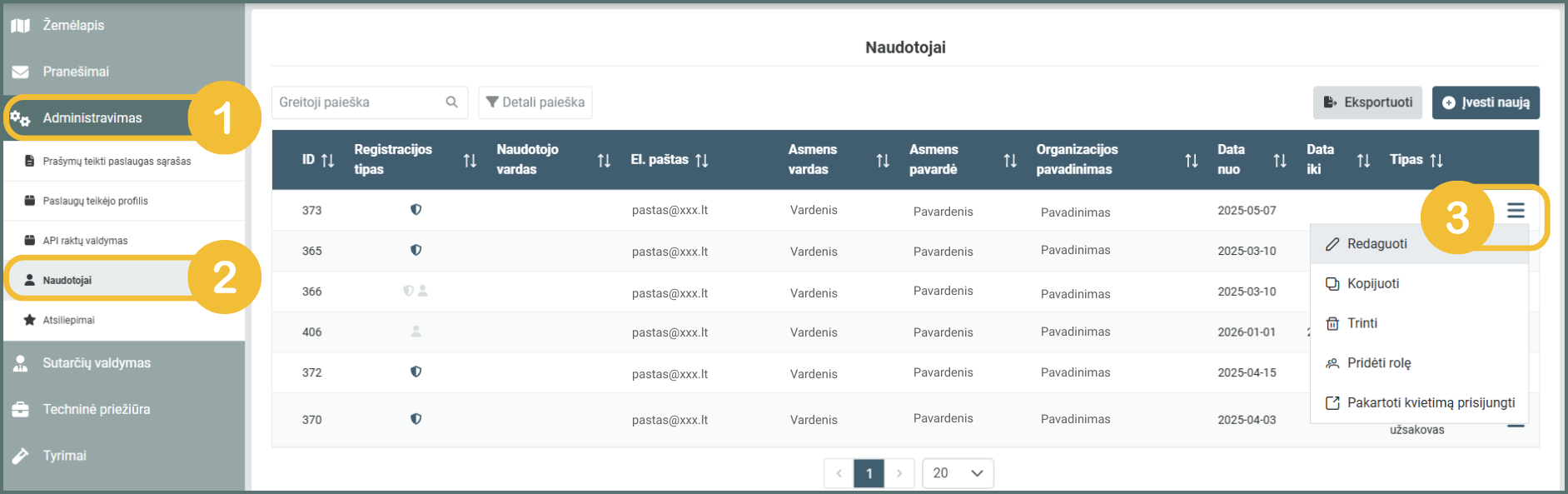Click the document icon beside Prašymų teikti paslaugas
Image resolution: width=1568 pixels, height=494 pixels.
point(30,162)
